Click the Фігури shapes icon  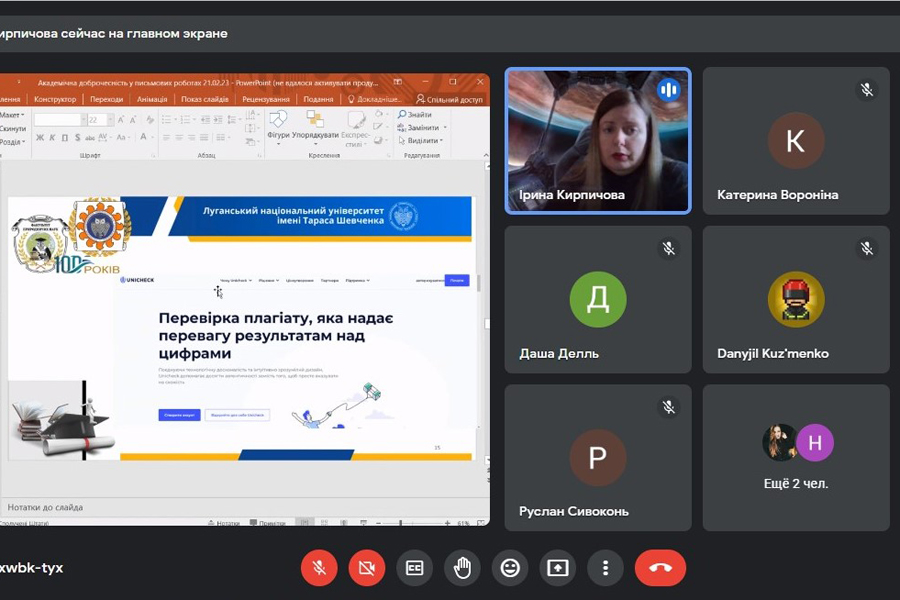[278, 126]
